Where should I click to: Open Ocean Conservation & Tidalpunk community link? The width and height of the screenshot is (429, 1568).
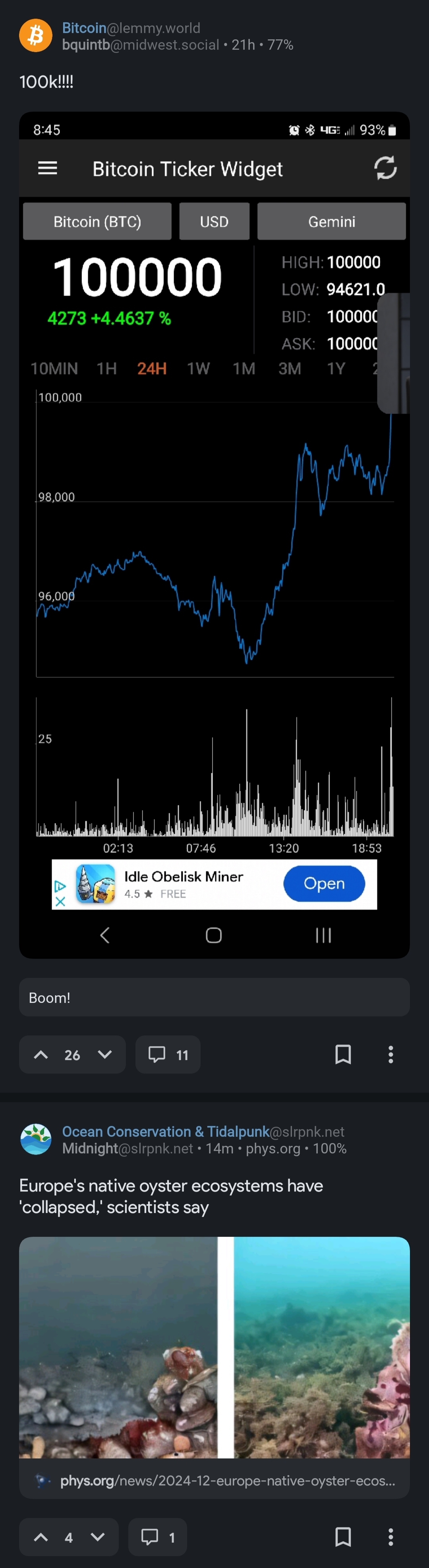tap(203, 1132)
